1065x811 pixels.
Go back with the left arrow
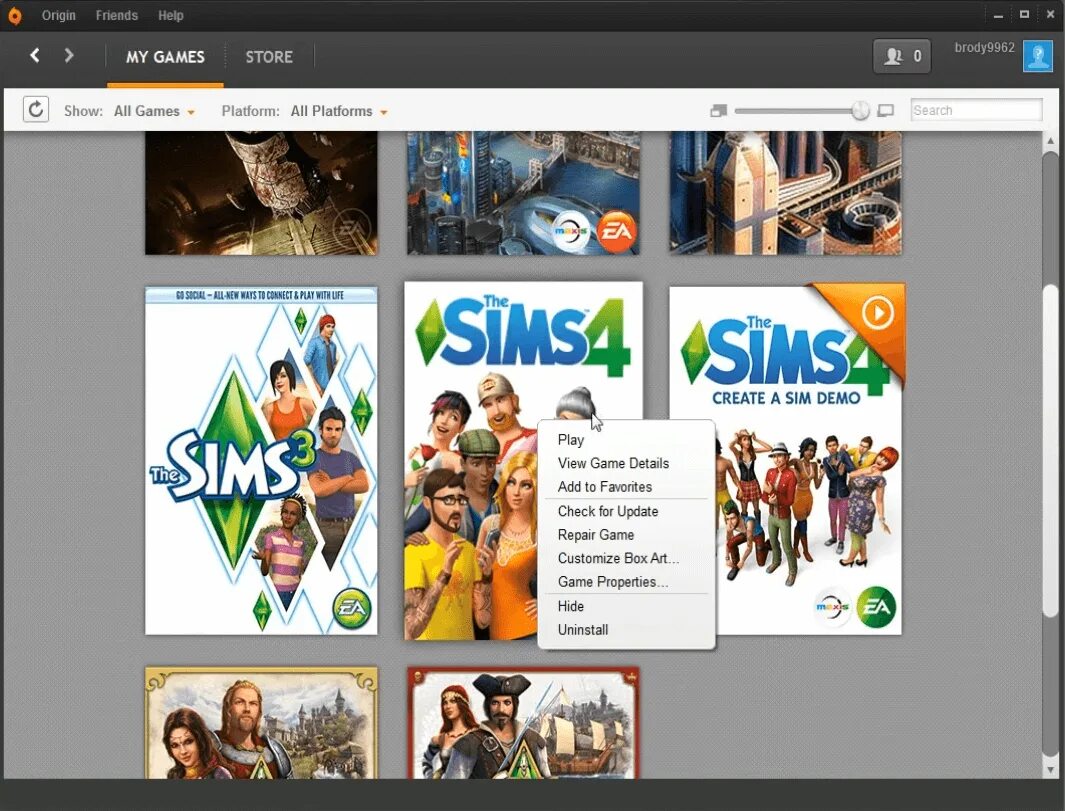point(35,55)
